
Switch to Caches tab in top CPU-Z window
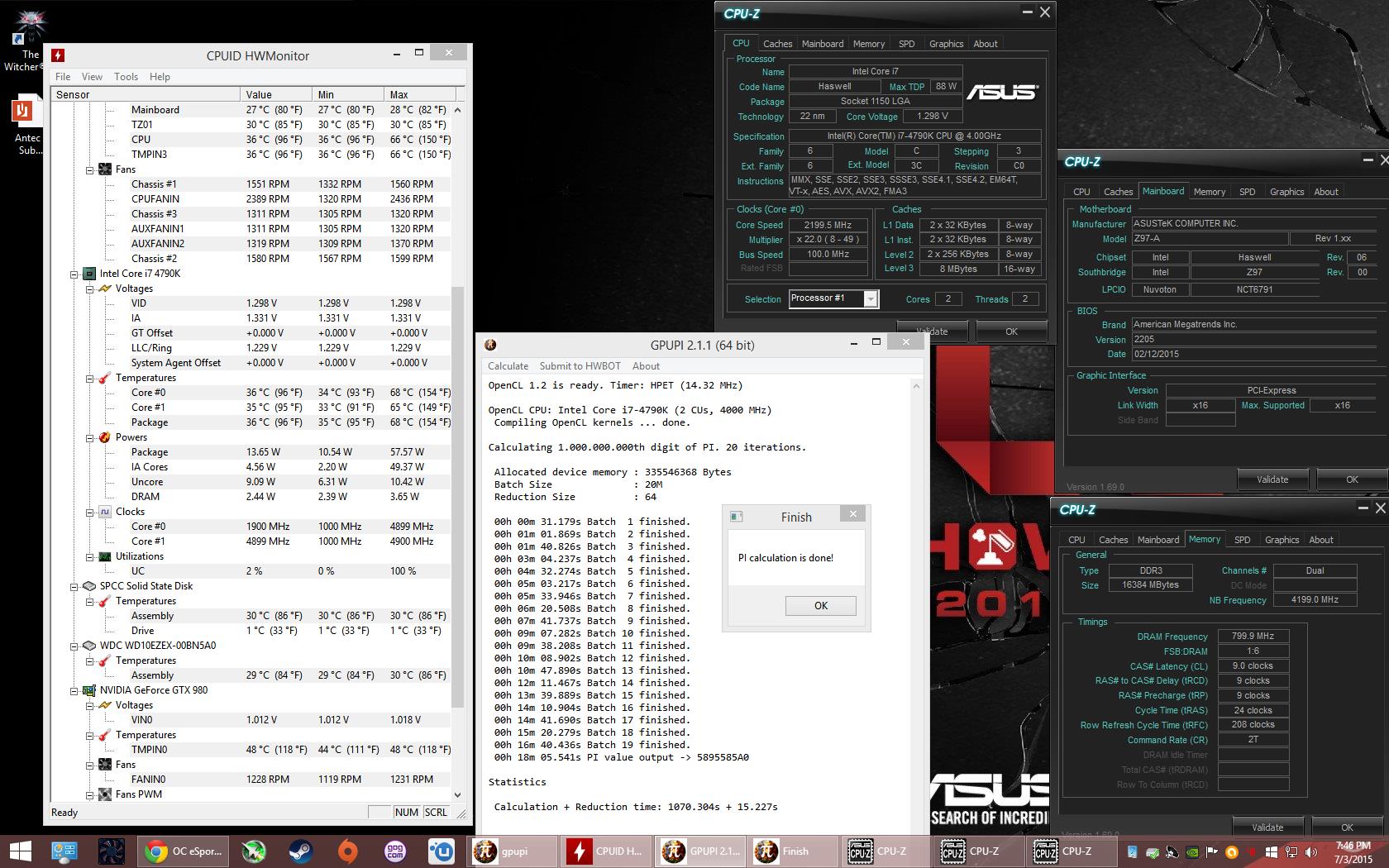[777, 44]
